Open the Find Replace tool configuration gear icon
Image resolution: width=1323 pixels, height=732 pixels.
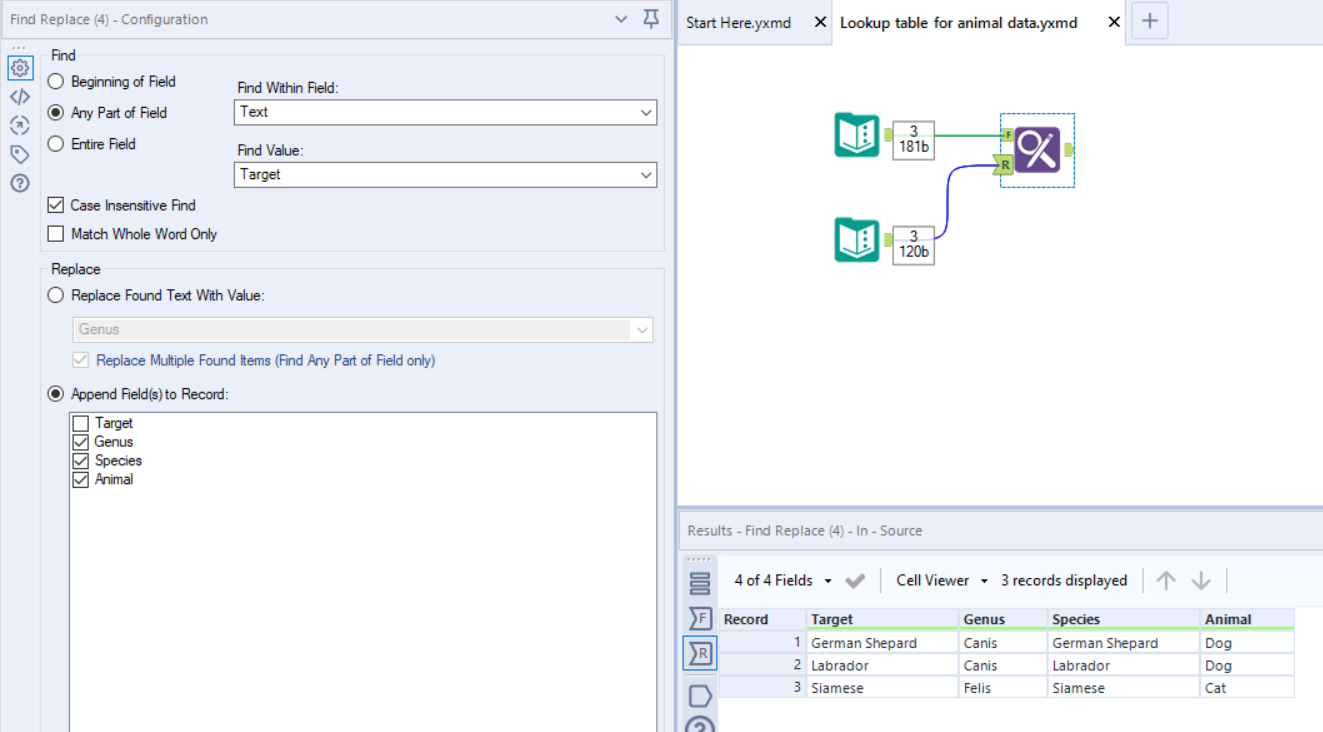tap(20, 68)
